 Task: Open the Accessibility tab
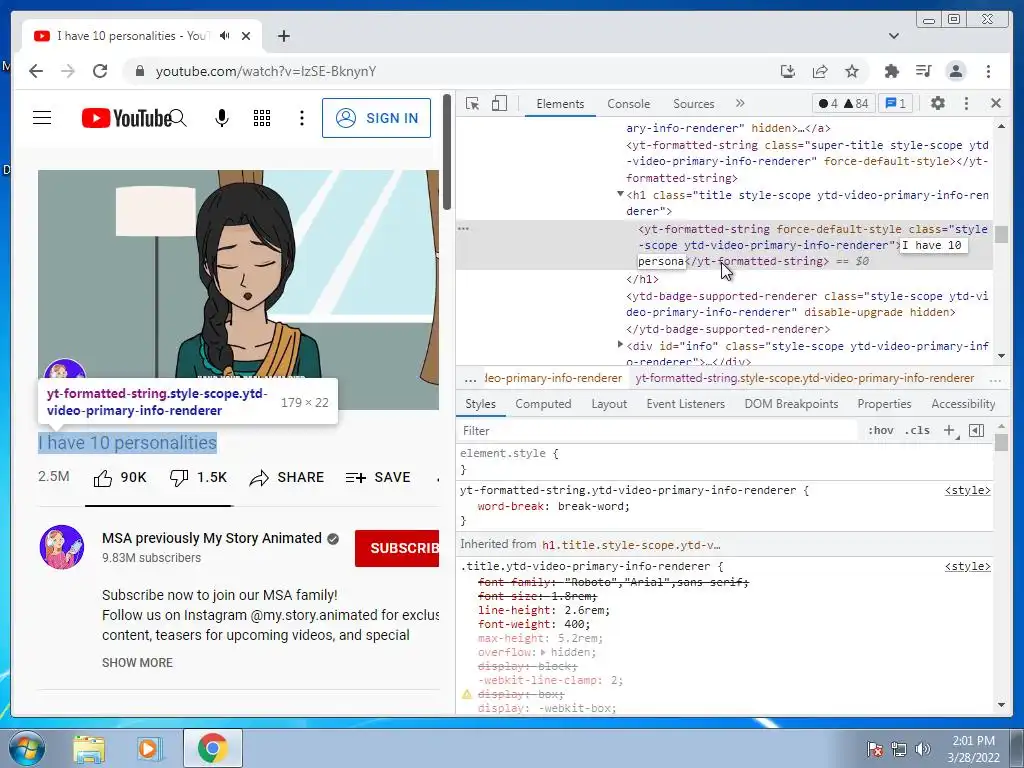(963, 404)
